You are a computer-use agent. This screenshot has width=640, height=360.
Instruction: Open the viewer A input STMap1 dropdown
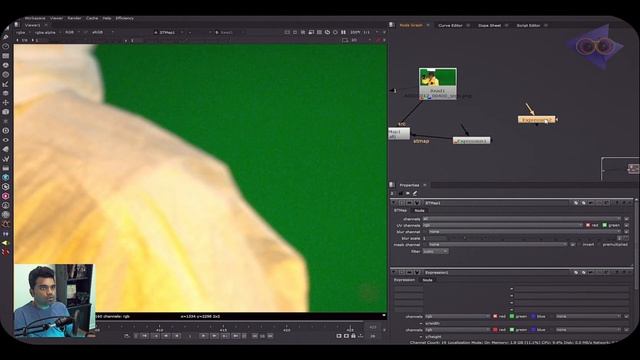tap(168, 32)
